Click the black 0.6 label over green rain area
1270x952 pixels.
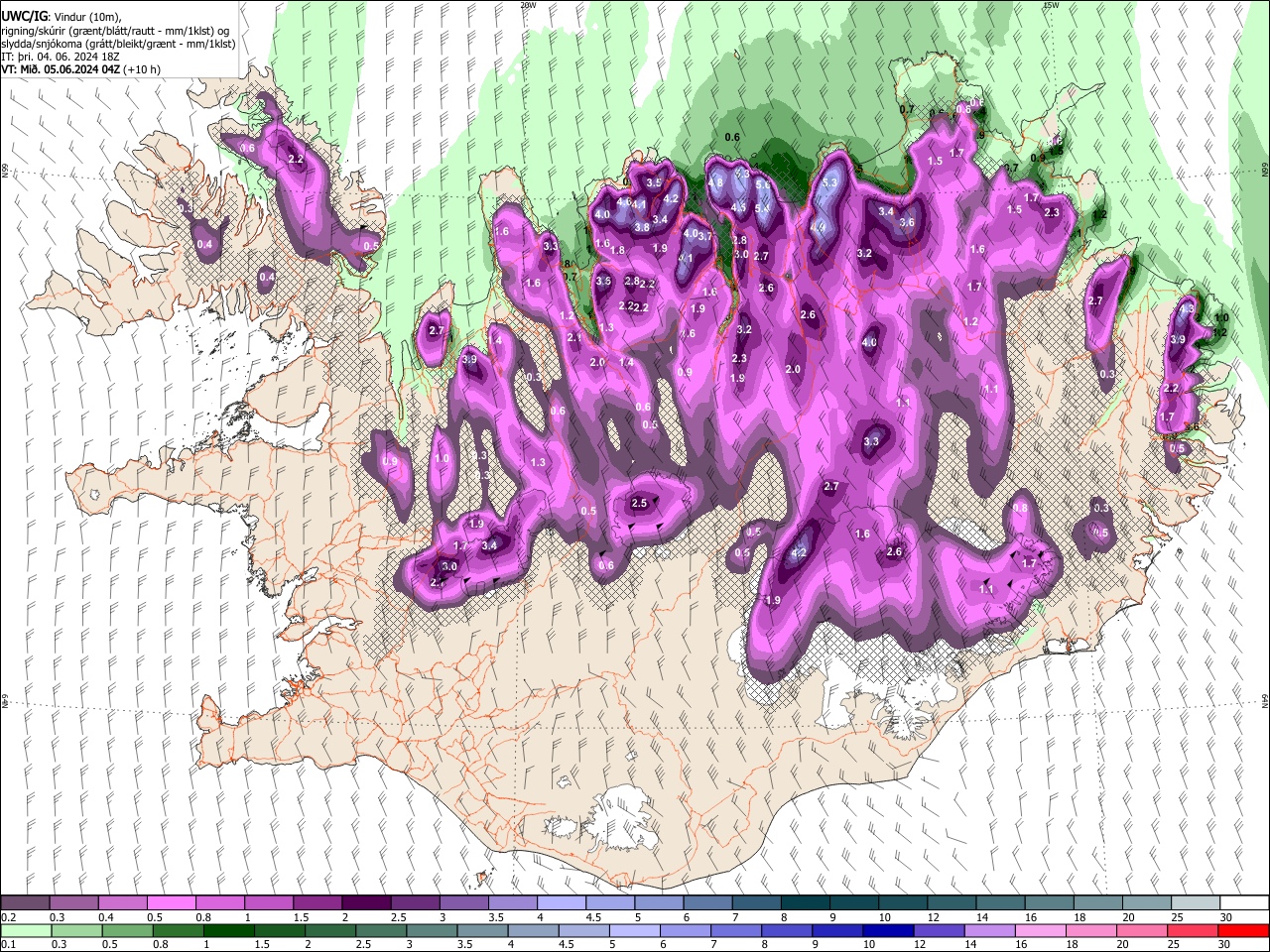(732, 137)
